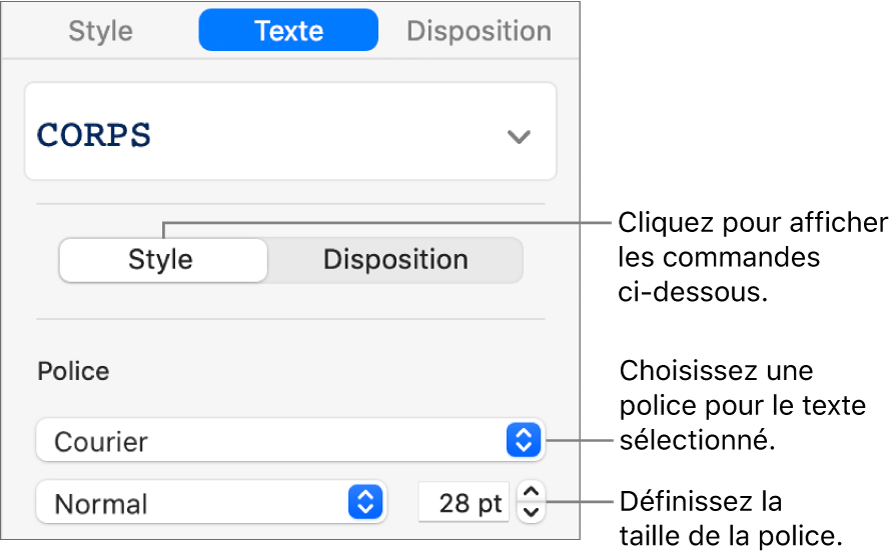Screen dimensions: 894x555
Task: Increase font size with the up stepper arrow
Action: coord(530,492)
